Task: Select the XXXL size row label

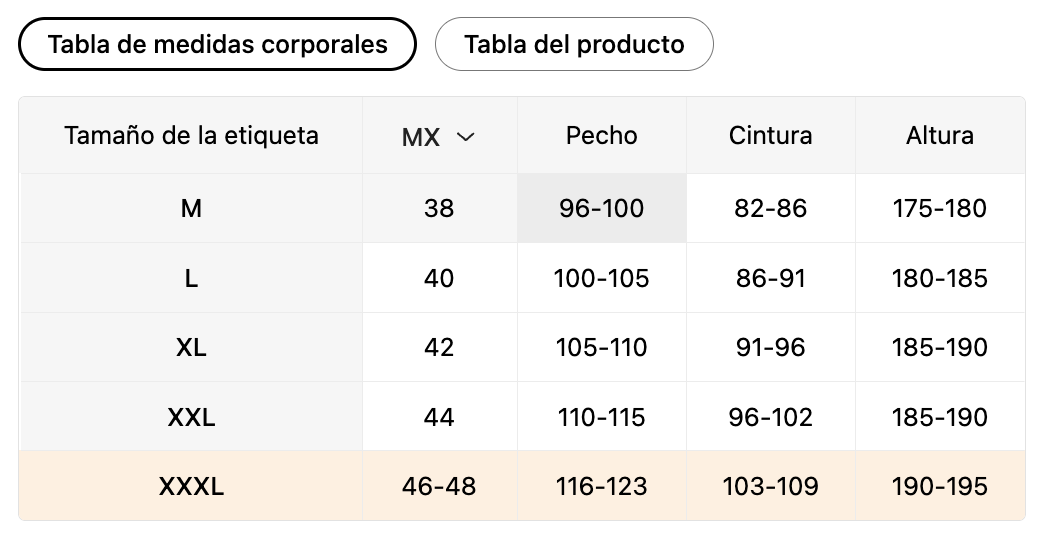Action: 191,486
